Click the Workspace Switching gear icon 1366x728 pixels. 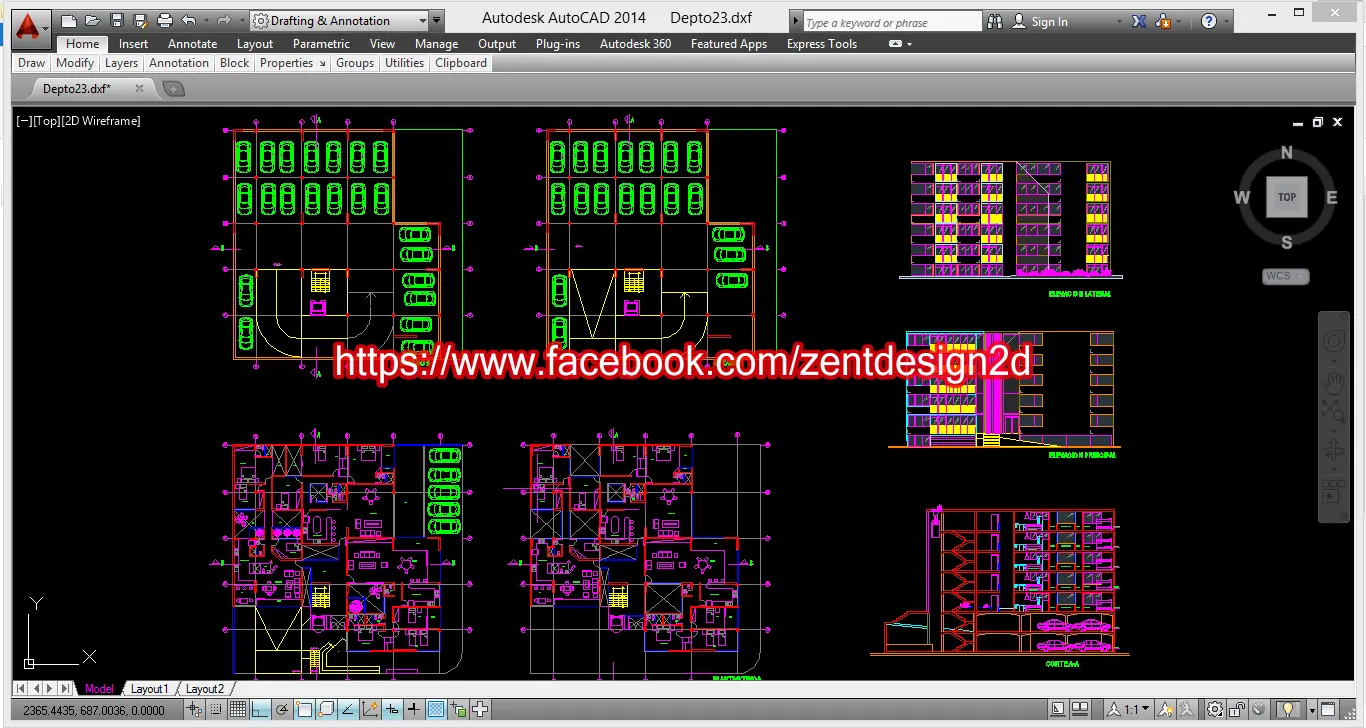coord(1214,710)
